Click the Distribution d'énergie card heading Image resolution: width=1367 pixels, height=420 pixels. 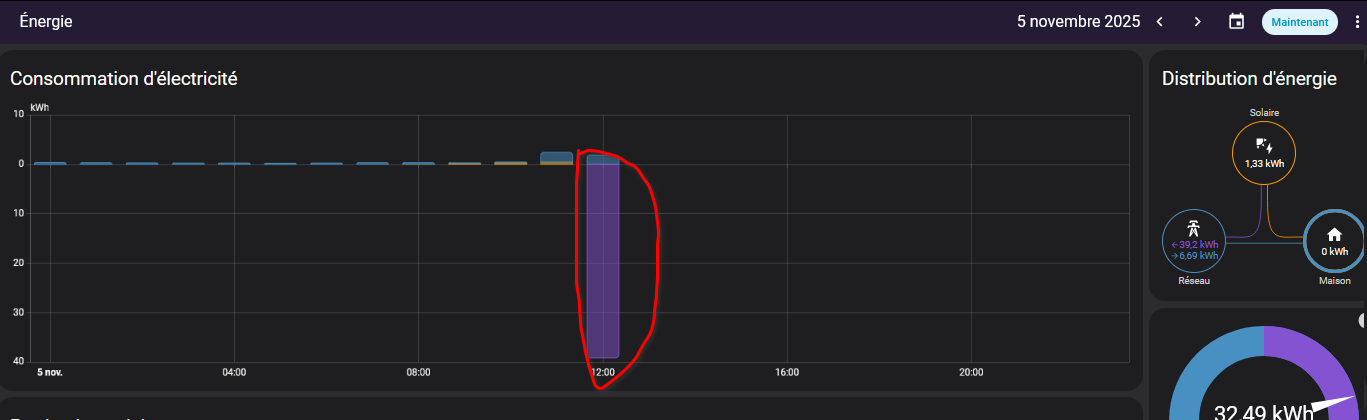1248,79
